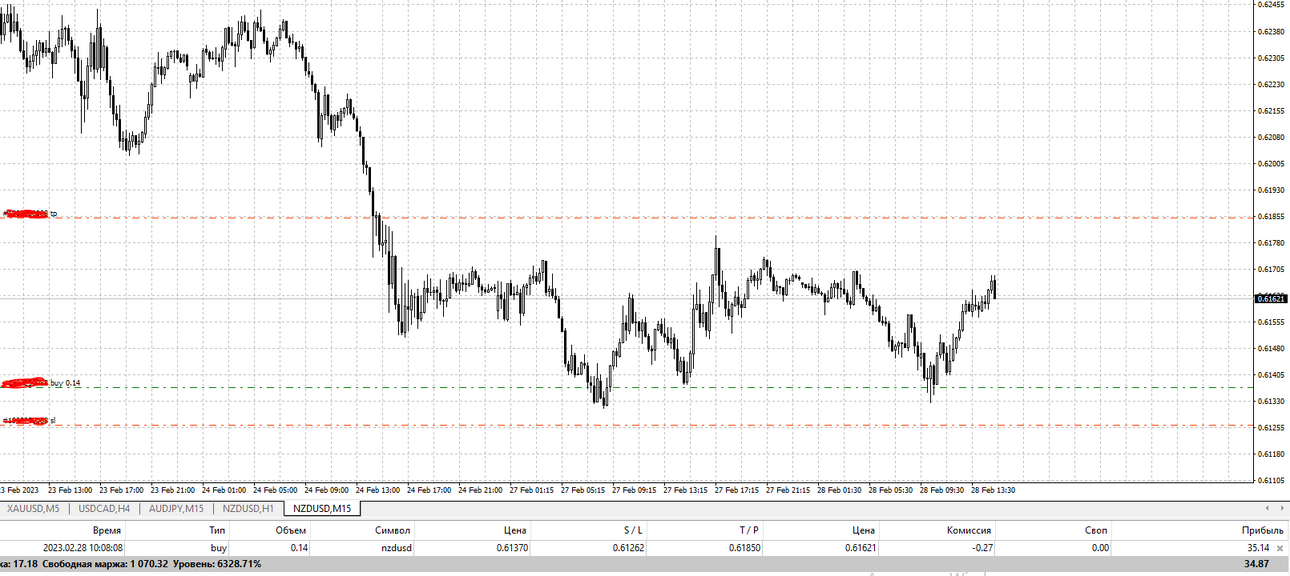Image resolution: width=1290 pixels, height=576 pixels.
Task: Sort orders by T / P column header
Action: (x=749, y=530)
